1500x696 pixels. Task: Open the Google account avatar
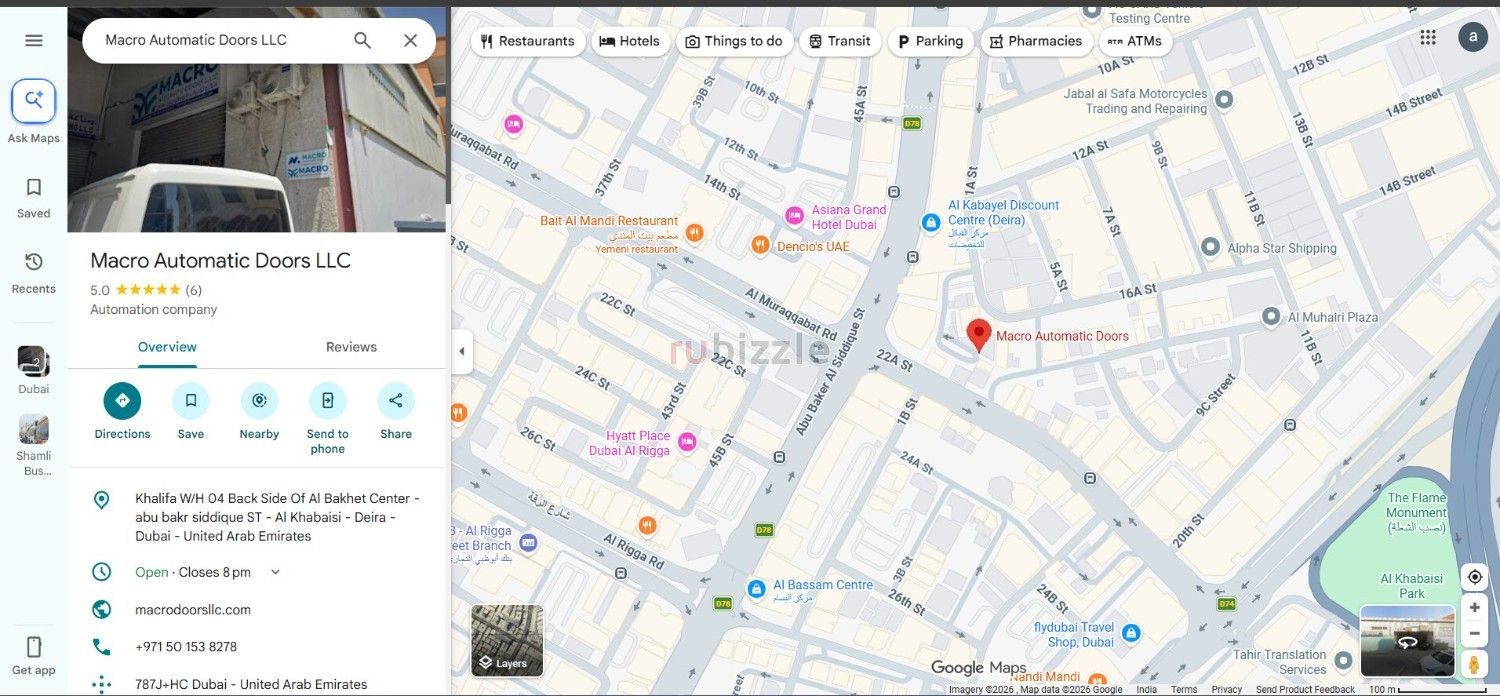click(1473, 37)
